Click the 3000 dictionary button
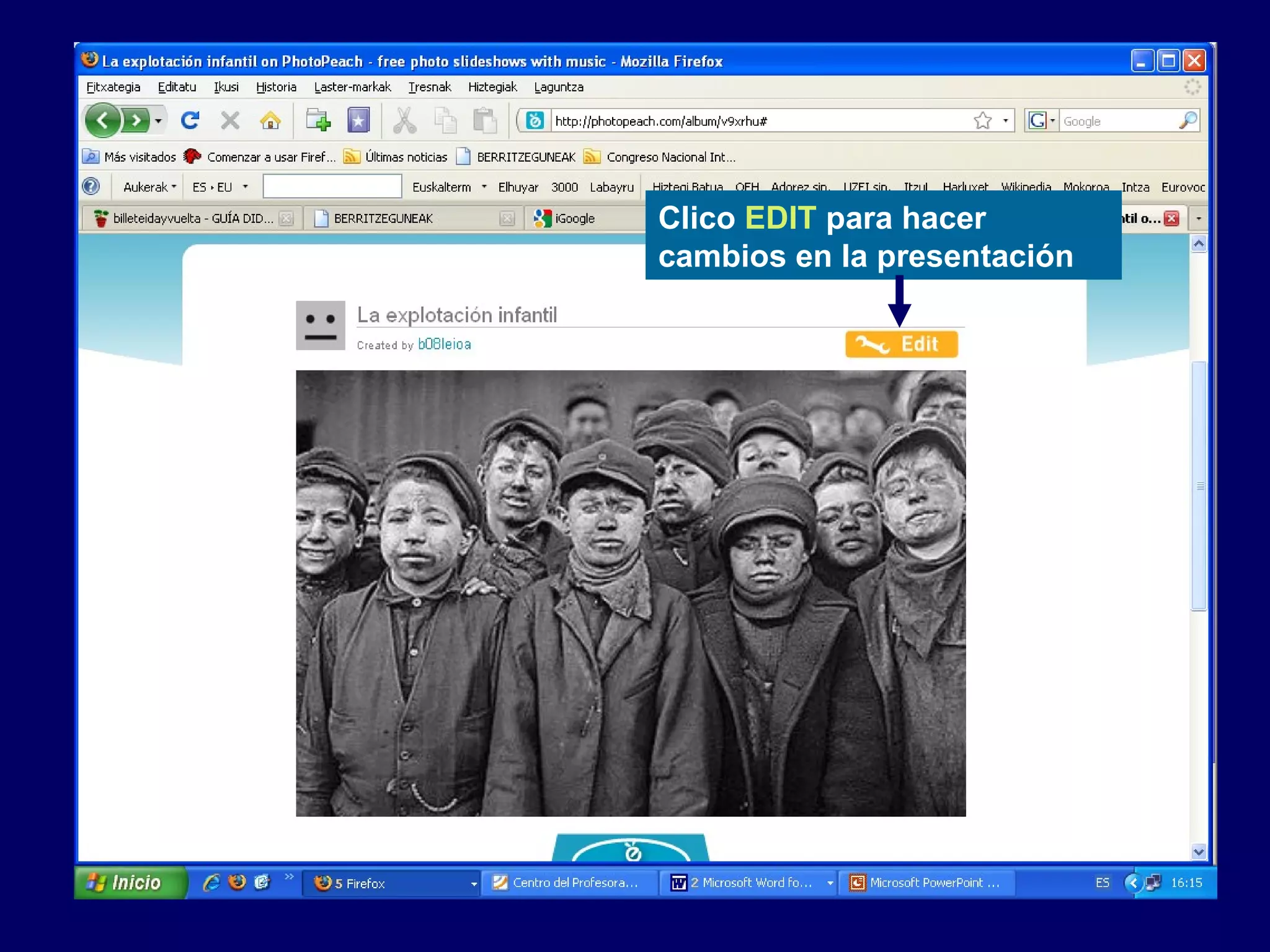The height and width of the screenshot is (952, 1270). (x=564, y=187)
